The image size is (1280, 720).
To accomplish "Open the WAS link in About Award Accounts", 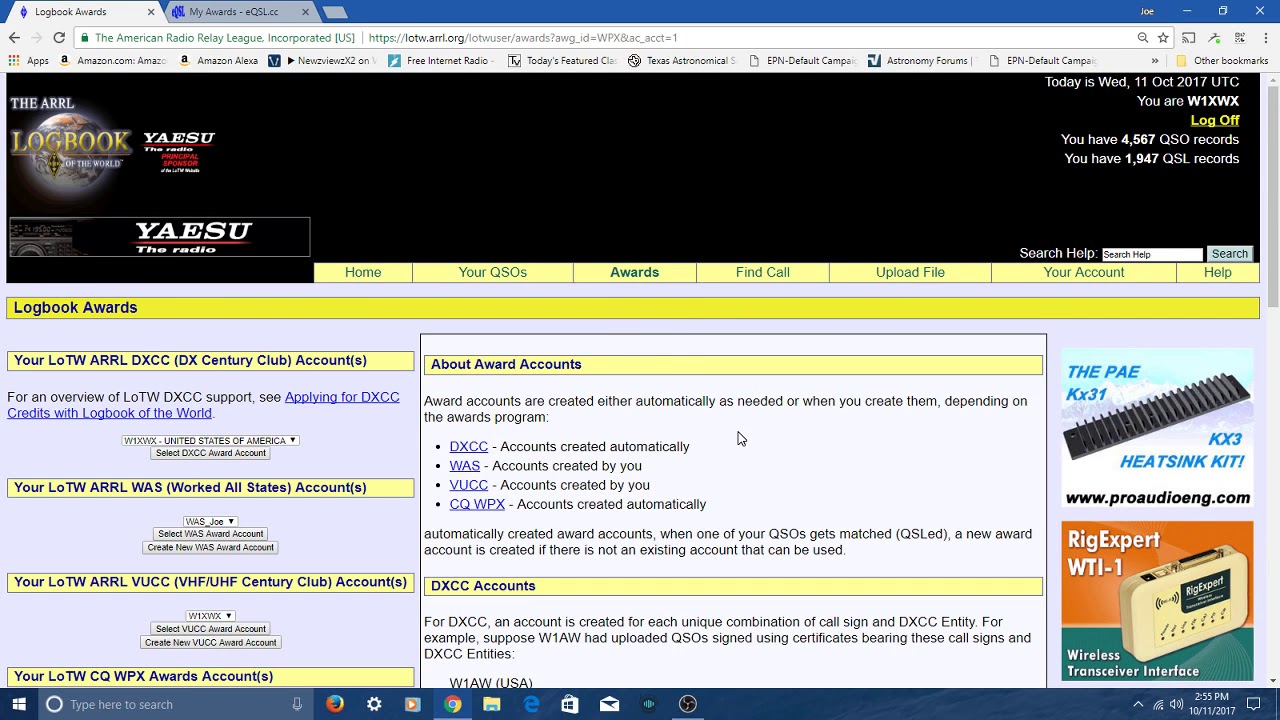I will (464, 466).
